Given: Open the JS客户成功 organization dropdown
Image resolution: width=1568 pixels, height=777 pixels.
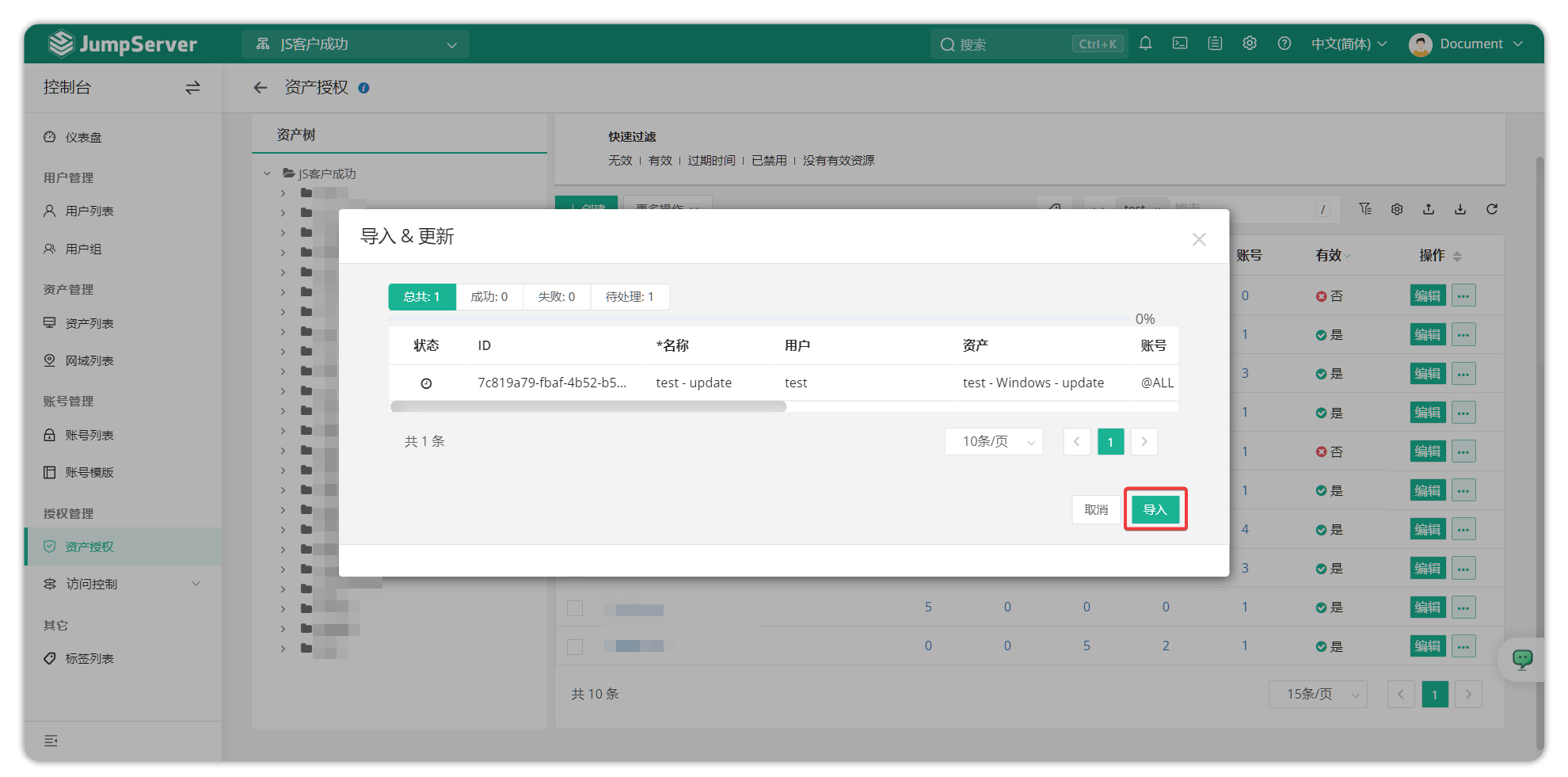Looking at the screenshot, I should tap(356, 44).
